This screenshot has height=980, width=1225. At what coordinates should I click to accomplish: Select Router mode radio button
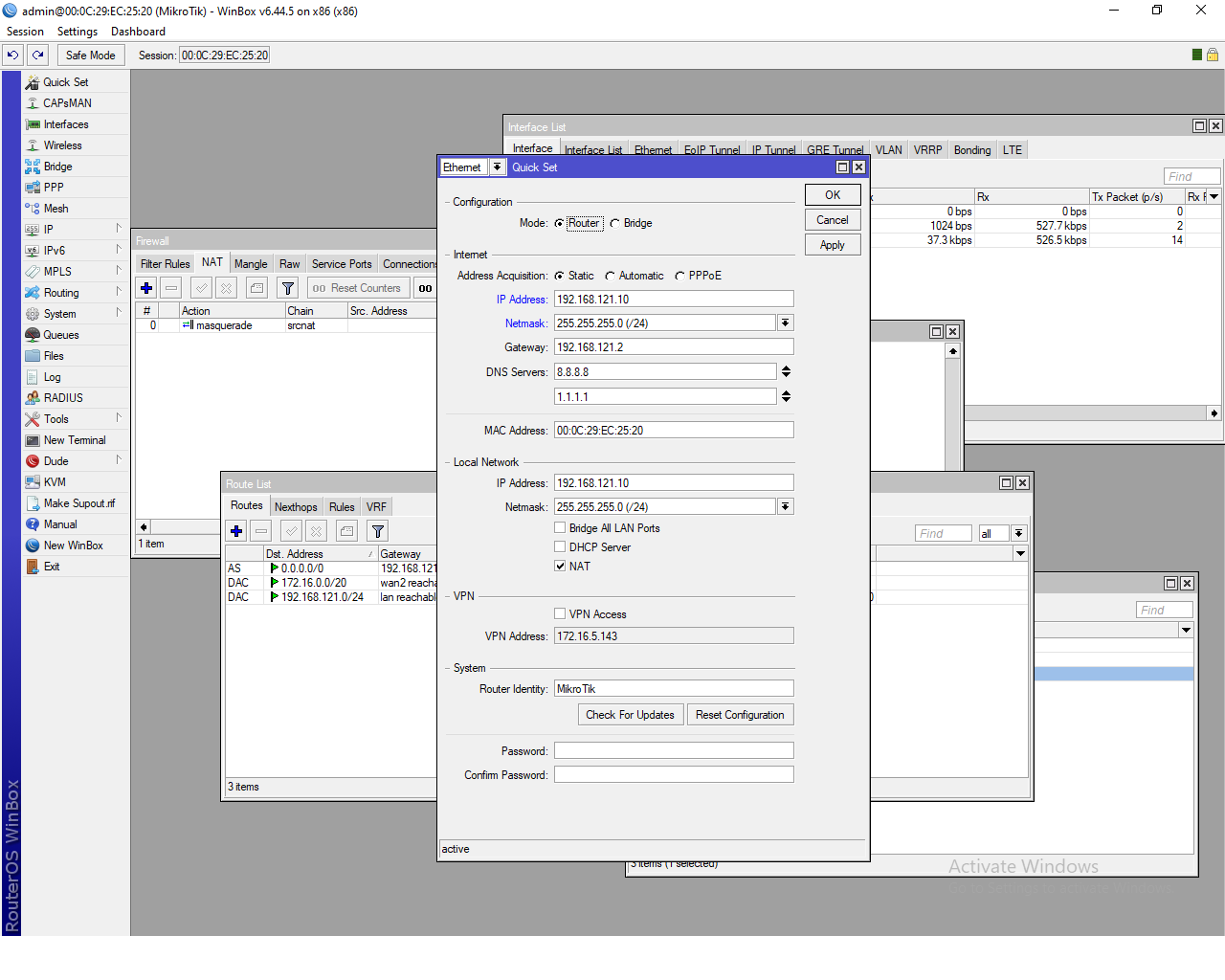point(559,224)
